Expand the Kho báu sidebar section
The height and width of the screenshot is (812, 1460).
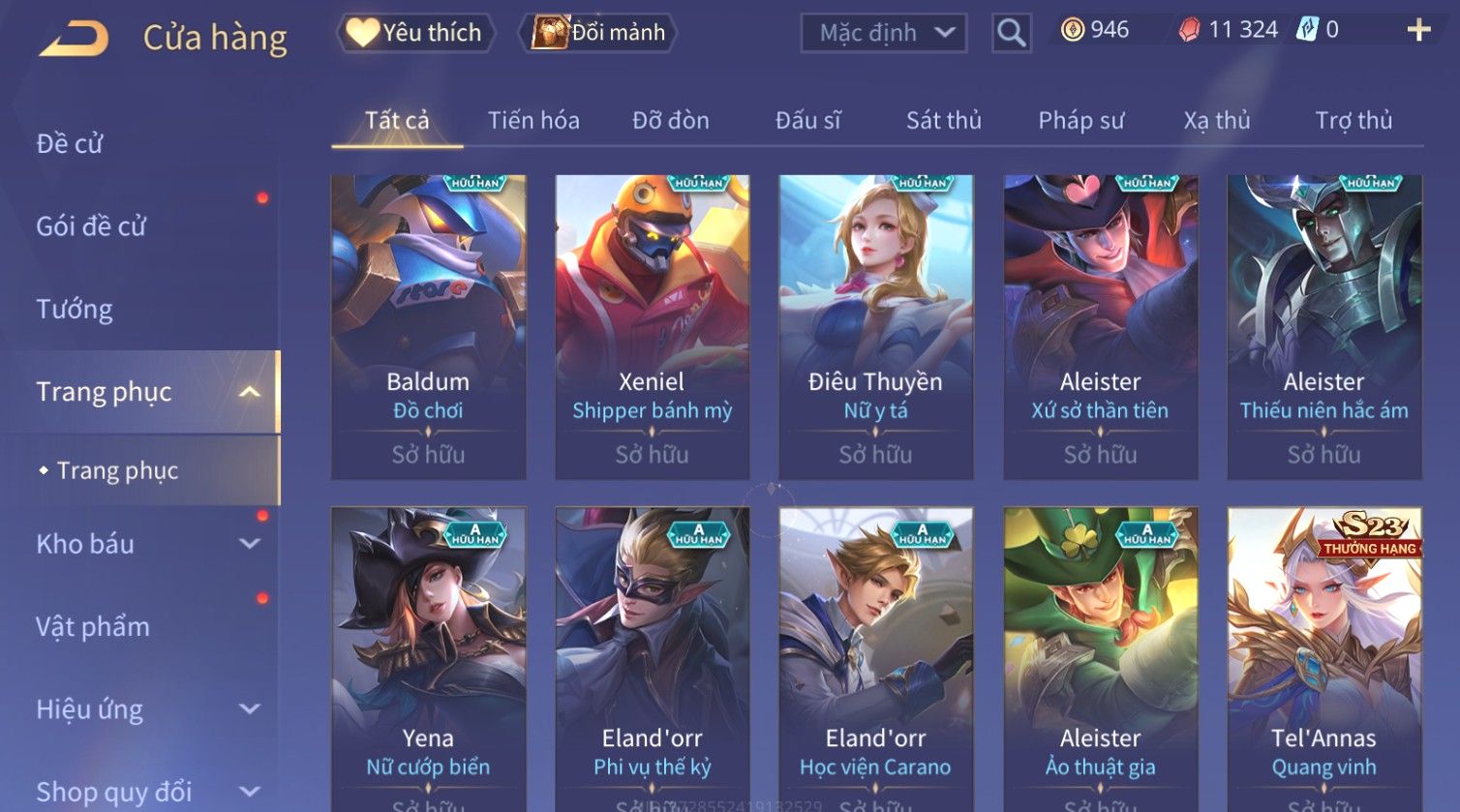(249, 544)
